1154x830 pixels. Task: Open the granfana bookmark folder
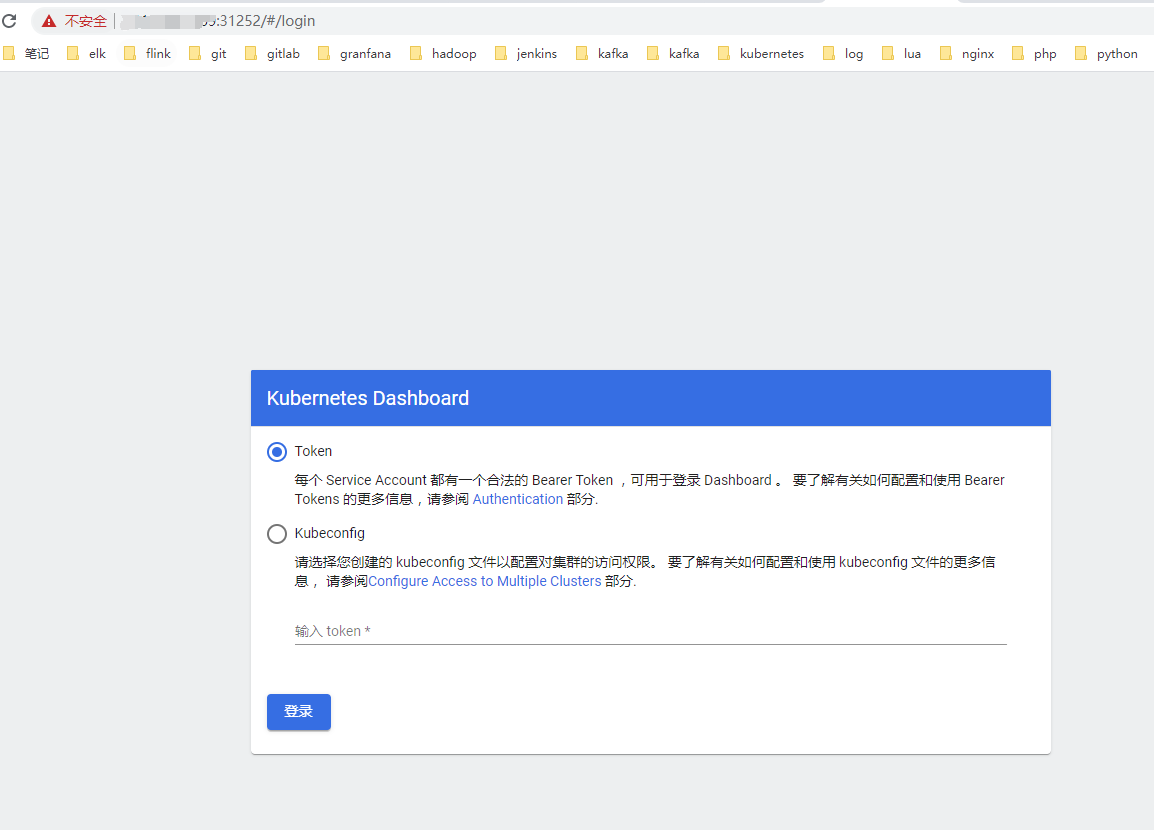(x=354, y=53)
